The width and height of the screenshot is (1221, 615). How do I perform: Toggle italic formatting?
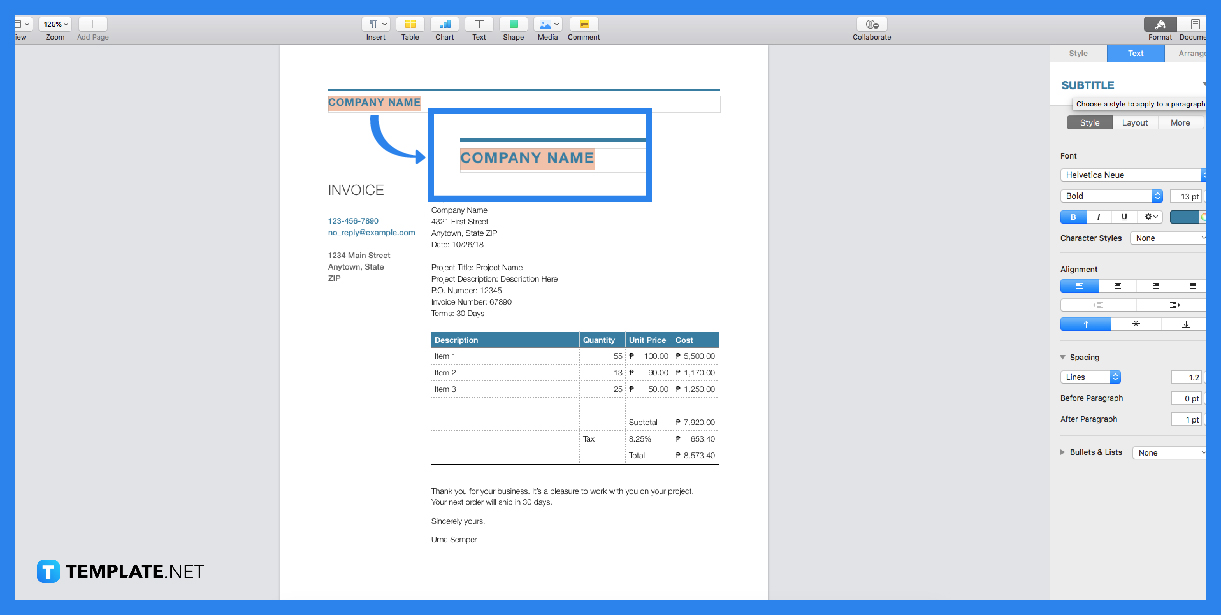coord(1098,216)
